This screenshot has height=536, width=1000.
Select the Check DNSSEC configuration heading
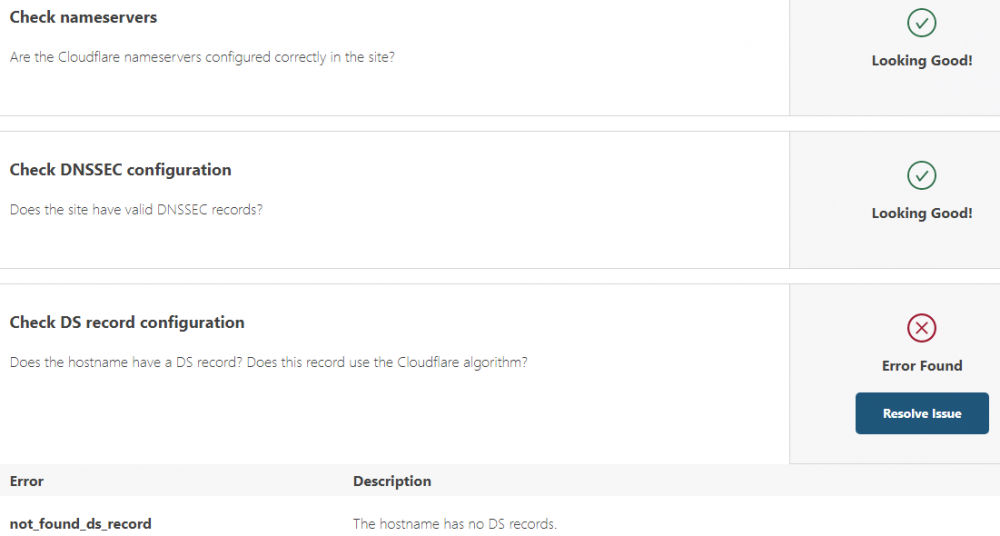coord(121,170)
